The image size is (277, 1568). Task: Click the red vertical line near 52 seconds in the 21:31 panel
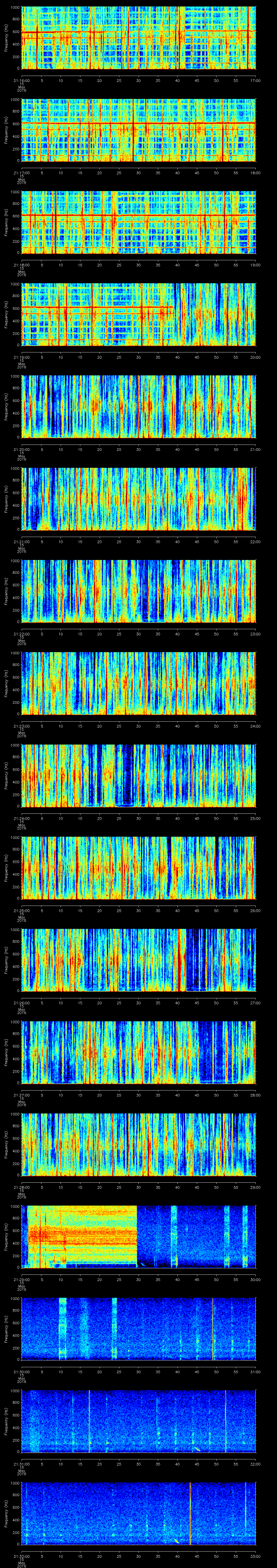point(225,1422)
